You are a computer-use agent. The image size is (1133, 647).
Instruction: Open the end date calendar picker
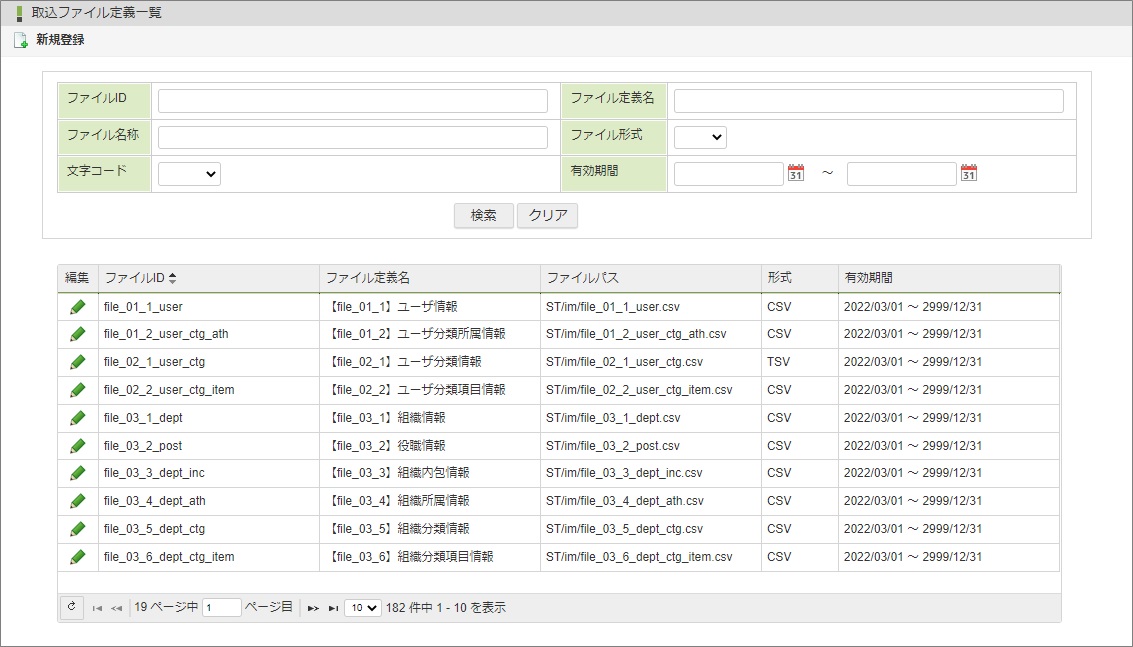(968, 173)
